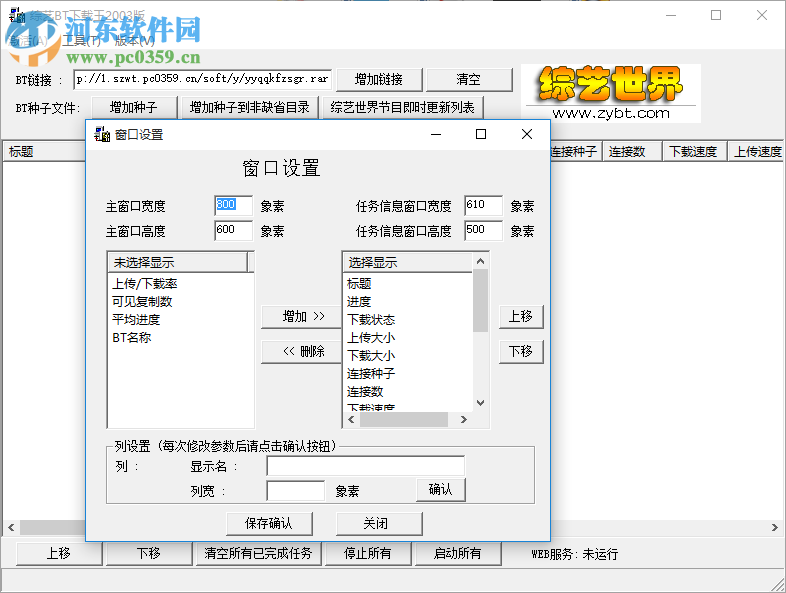The width and height of the screenshot is (786, 593).
Task: Click 增加种子到非缺省目录 button
Action: point(249,107)
